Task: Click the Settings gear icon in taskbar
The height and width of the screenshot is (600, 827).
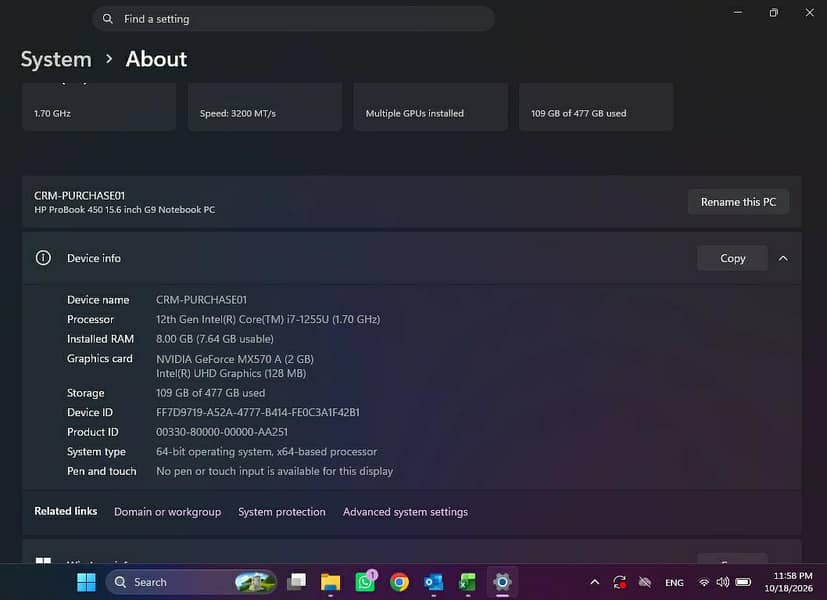Action: click(x=502, y=582)
